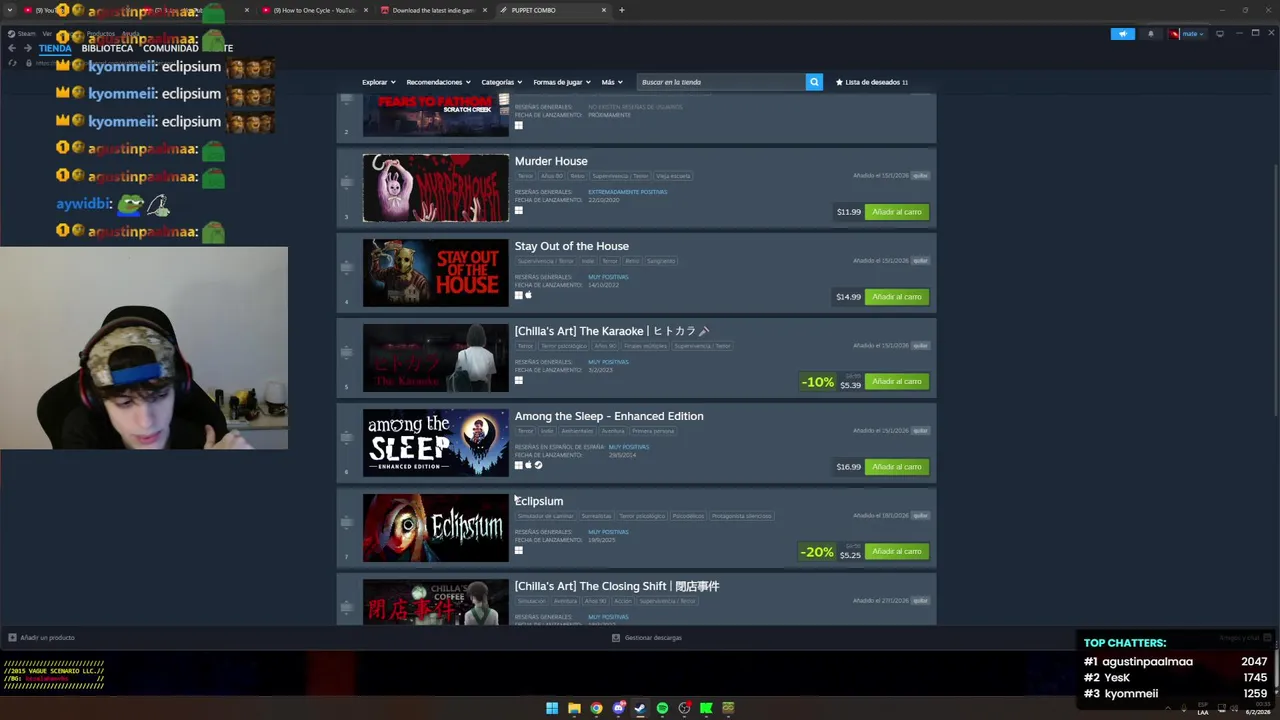Switch to the COMUNIDAD tab
Image resolution: width=1280 pixels, height=720 pixels.
pyautogui.click(x=170, y=48)
